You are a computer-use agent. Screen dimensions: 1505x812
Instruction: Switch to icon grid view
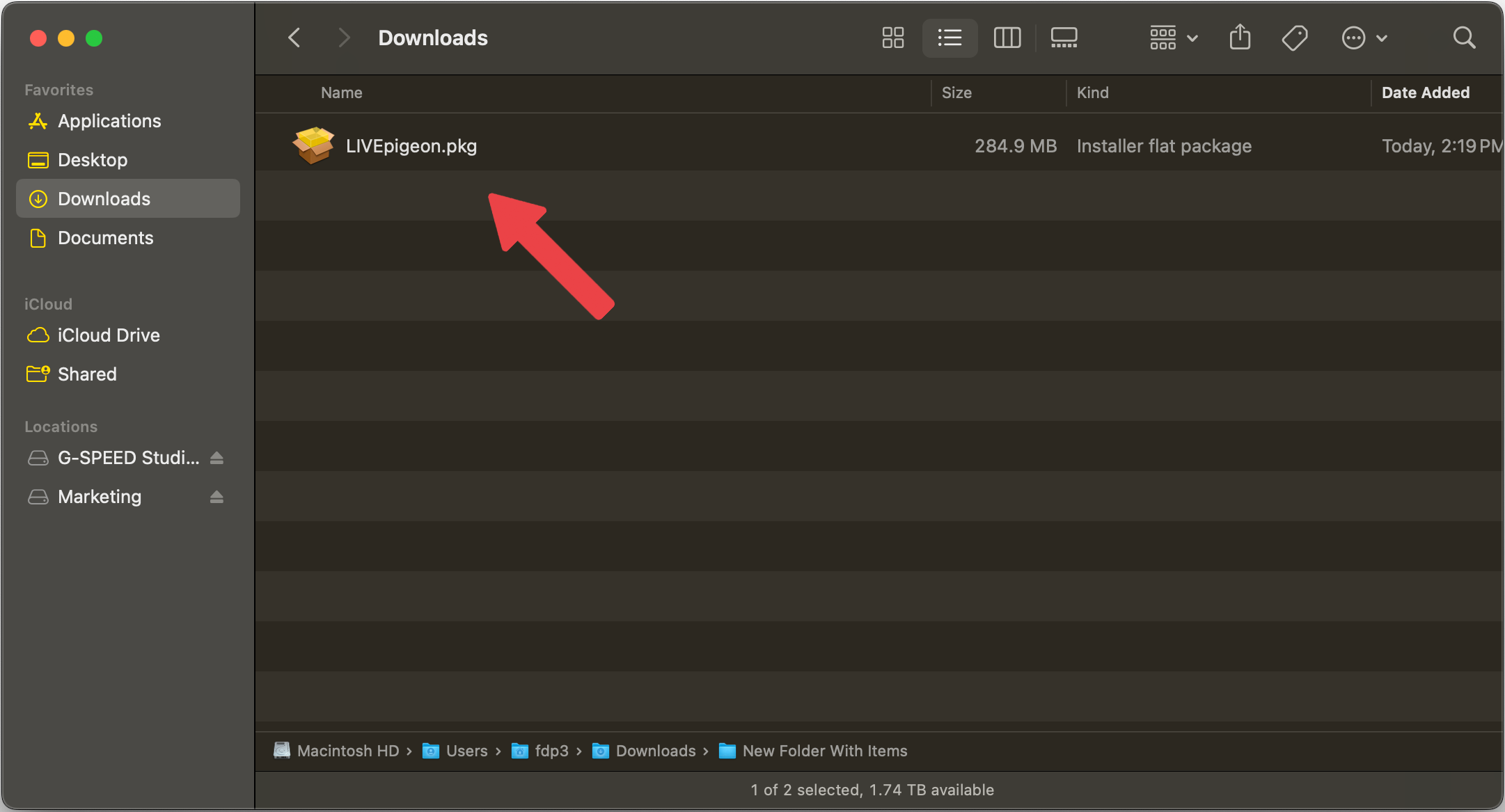pyautogui.click(x=892, y=38)
